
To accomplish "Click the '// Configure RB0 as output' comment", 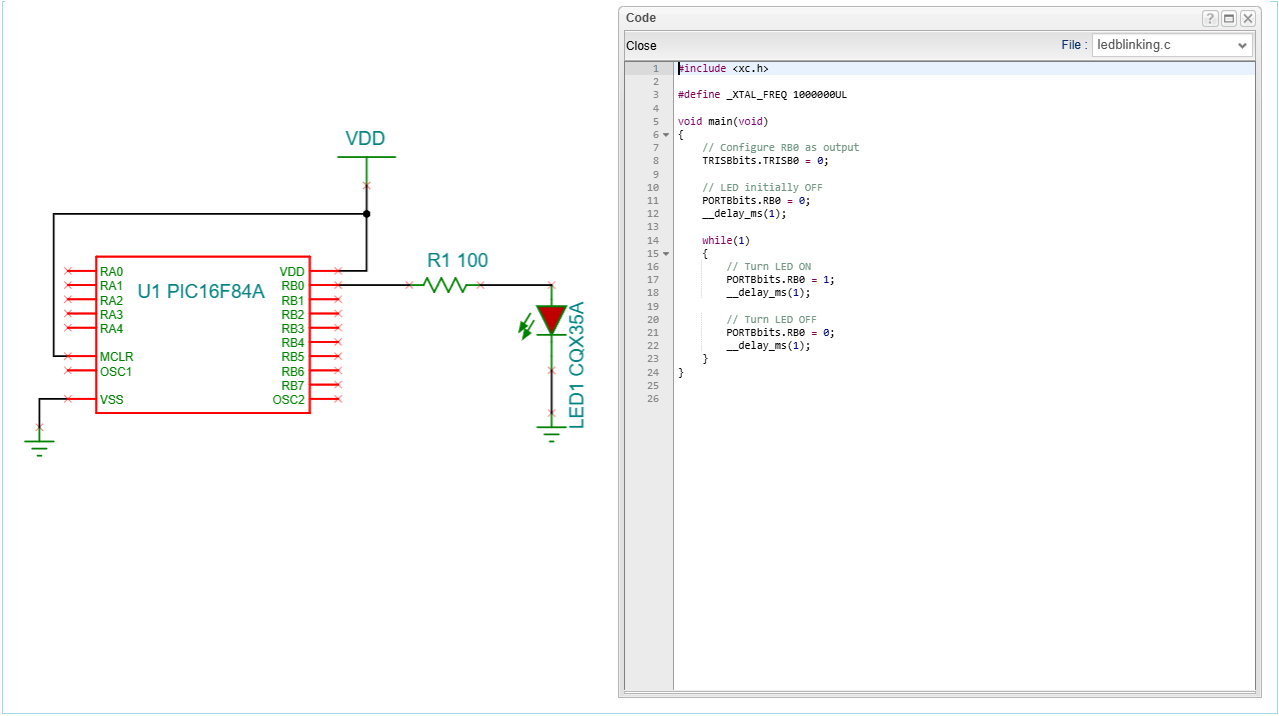I will [x=781, y=148].
